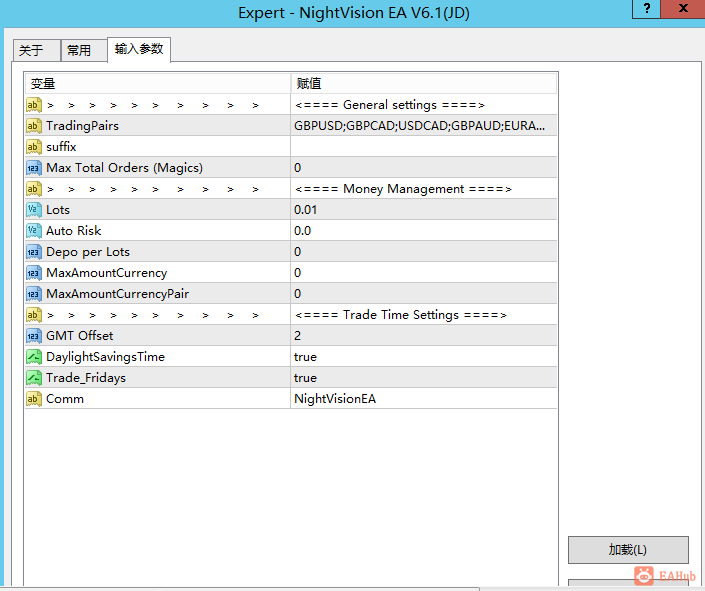Edit the Auto Risk value 0.0
705x591 pixels.
424,231
